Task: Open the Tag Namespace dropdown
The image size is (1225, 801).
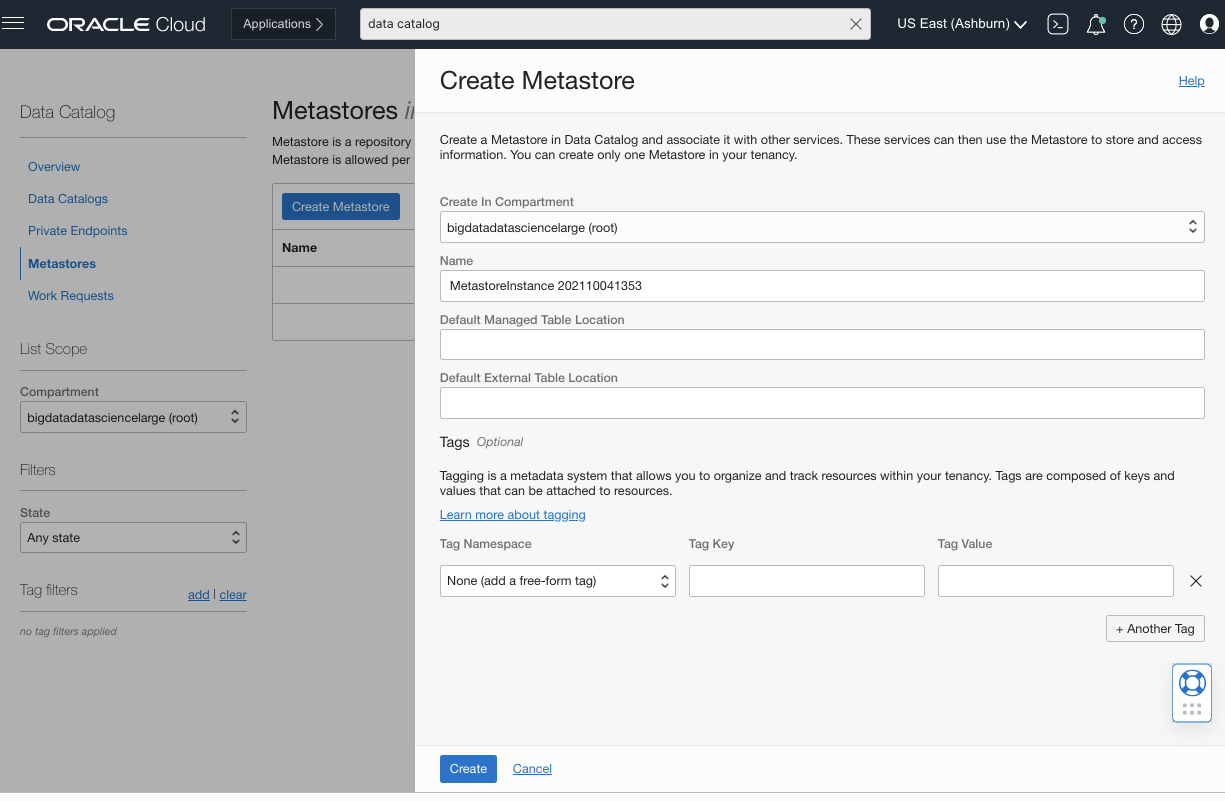Action: tap(557, 580)
